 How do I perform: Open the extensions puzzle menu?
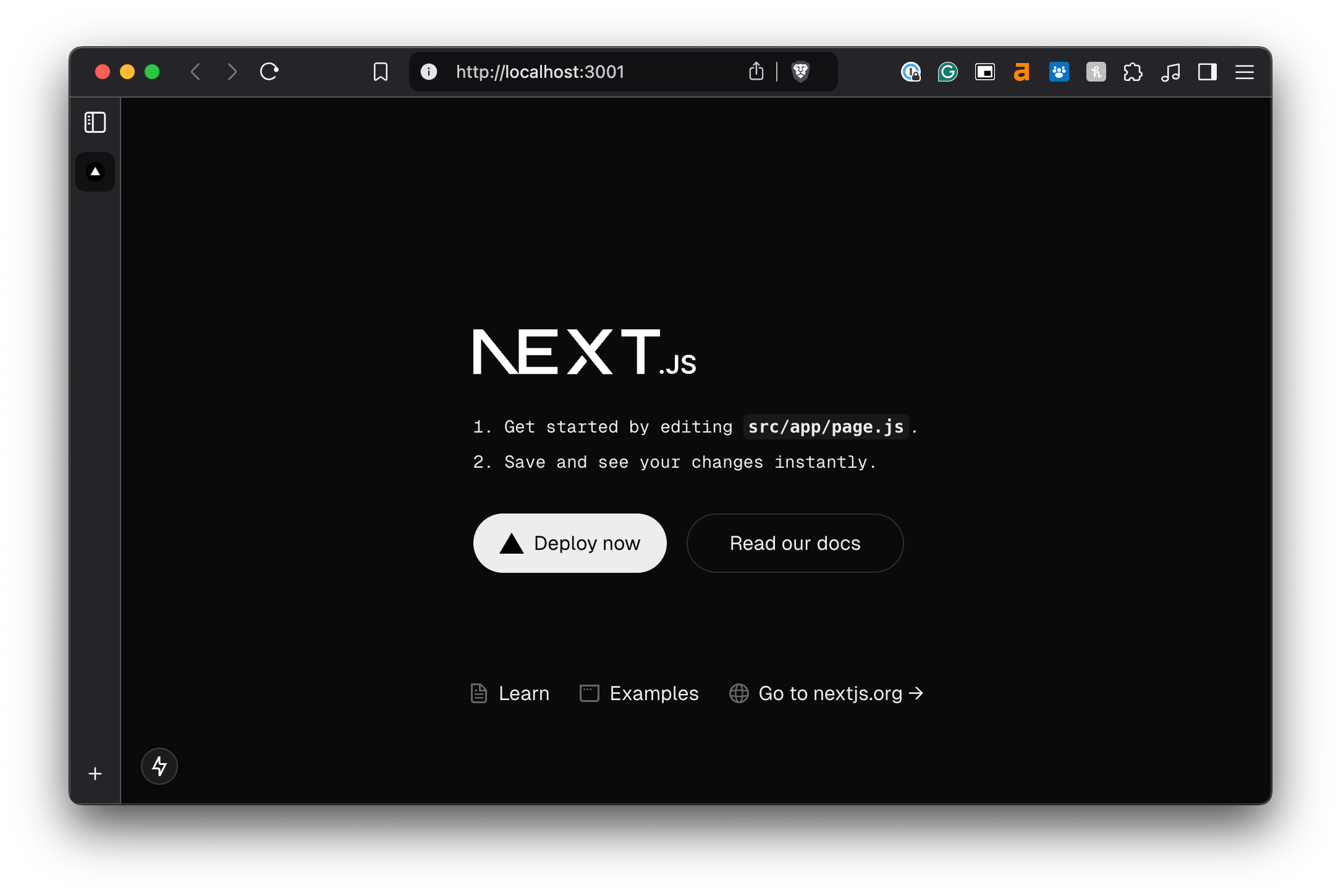1133,72
